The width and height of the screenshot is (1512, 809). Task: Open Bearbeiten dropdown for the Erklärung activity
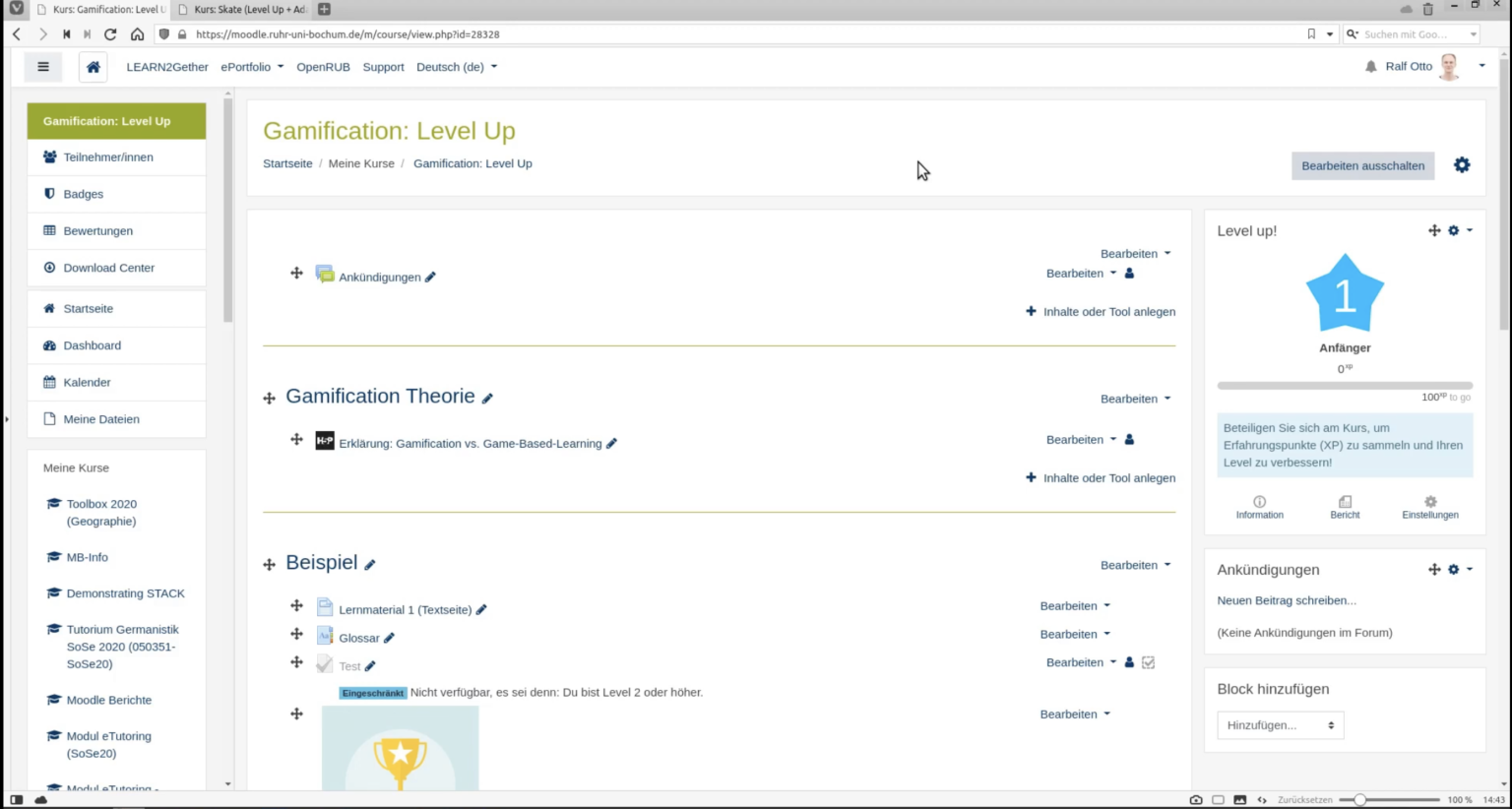tap(1081, 440)
